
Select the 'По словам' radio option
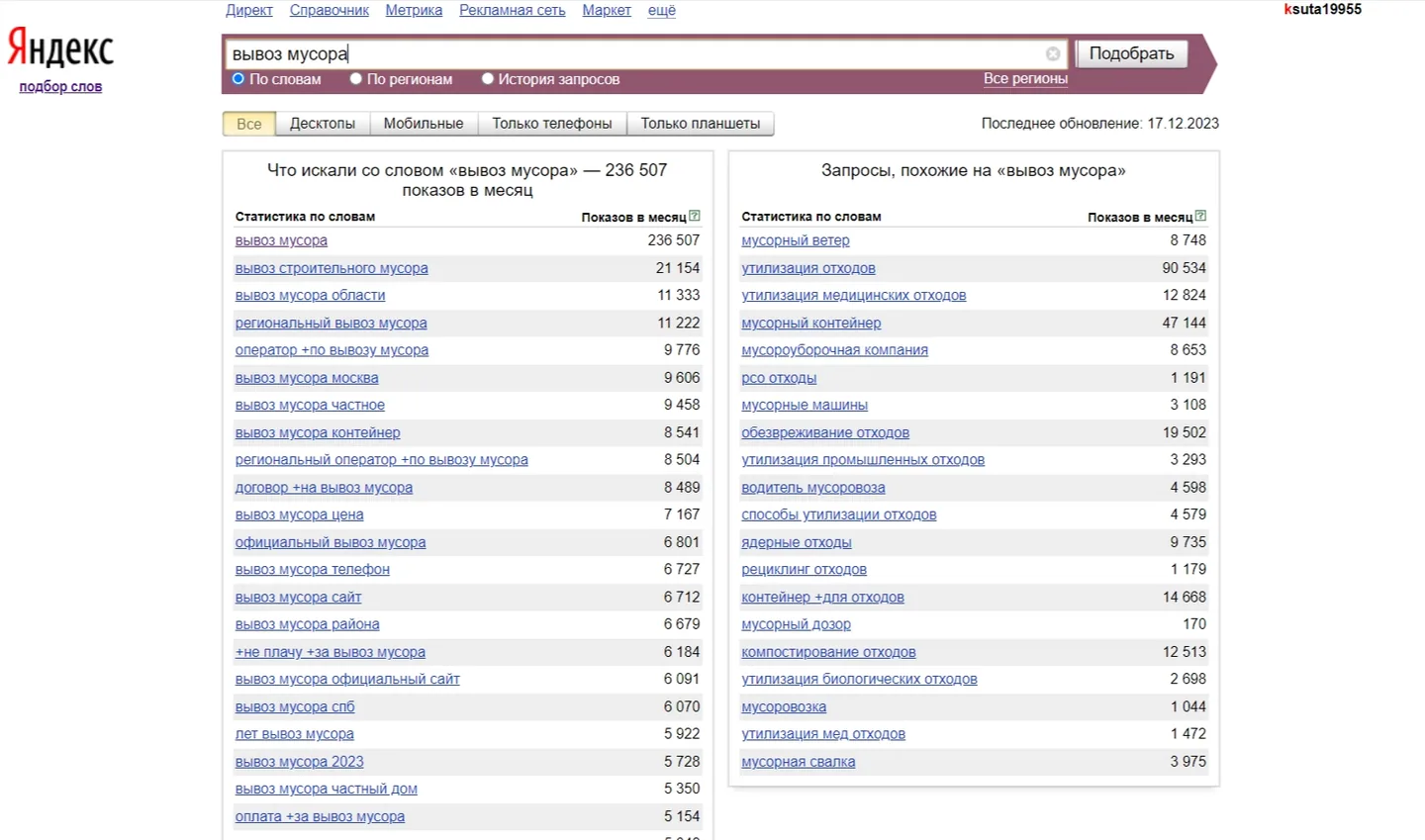238,79
